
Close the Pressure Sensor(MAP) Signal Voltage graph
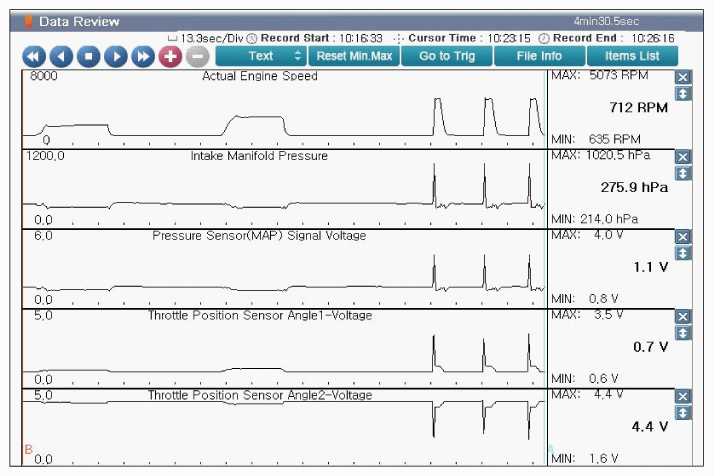[683, 237]
